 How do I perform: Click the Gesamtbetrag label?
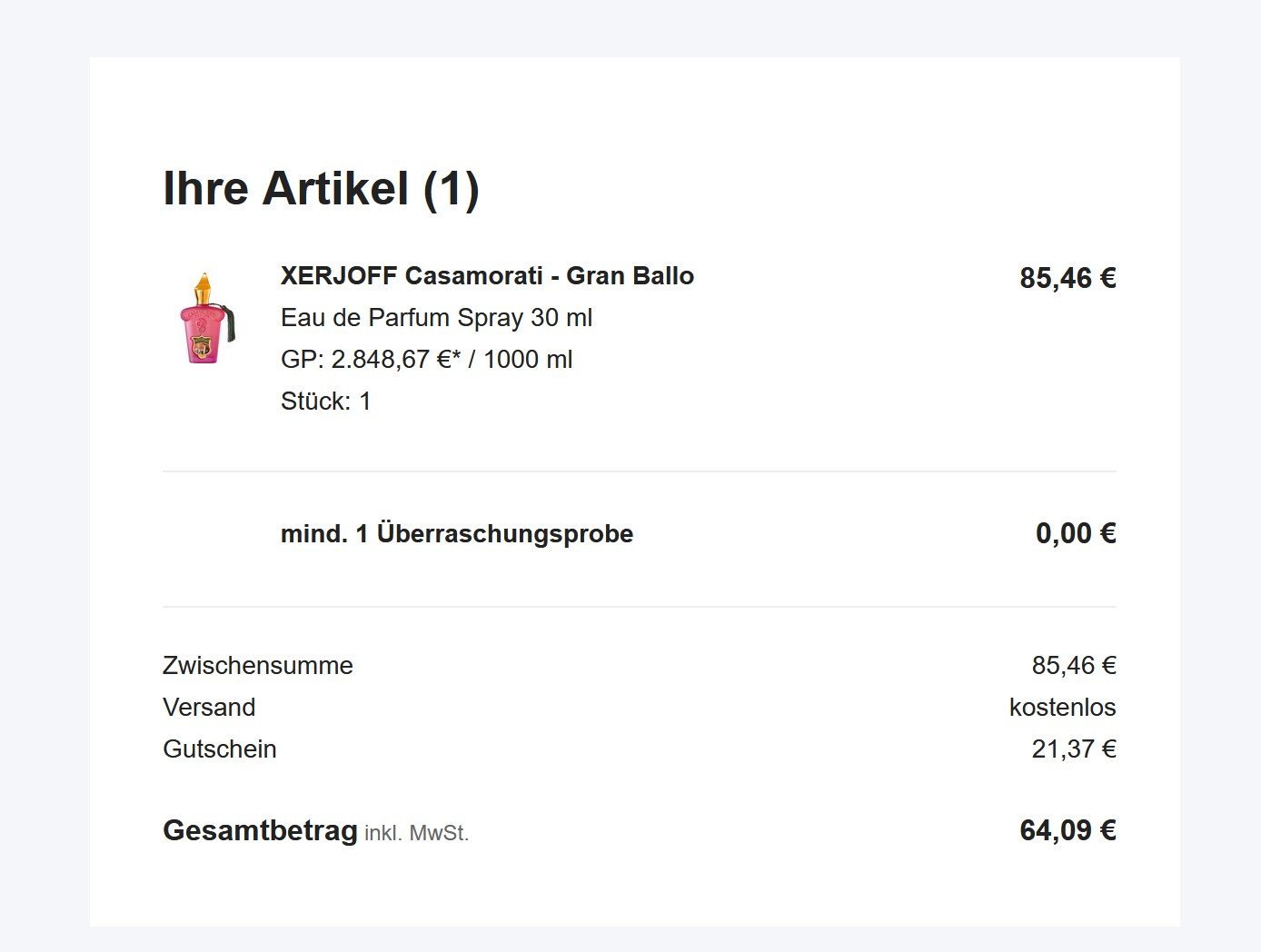pos(260,830)
